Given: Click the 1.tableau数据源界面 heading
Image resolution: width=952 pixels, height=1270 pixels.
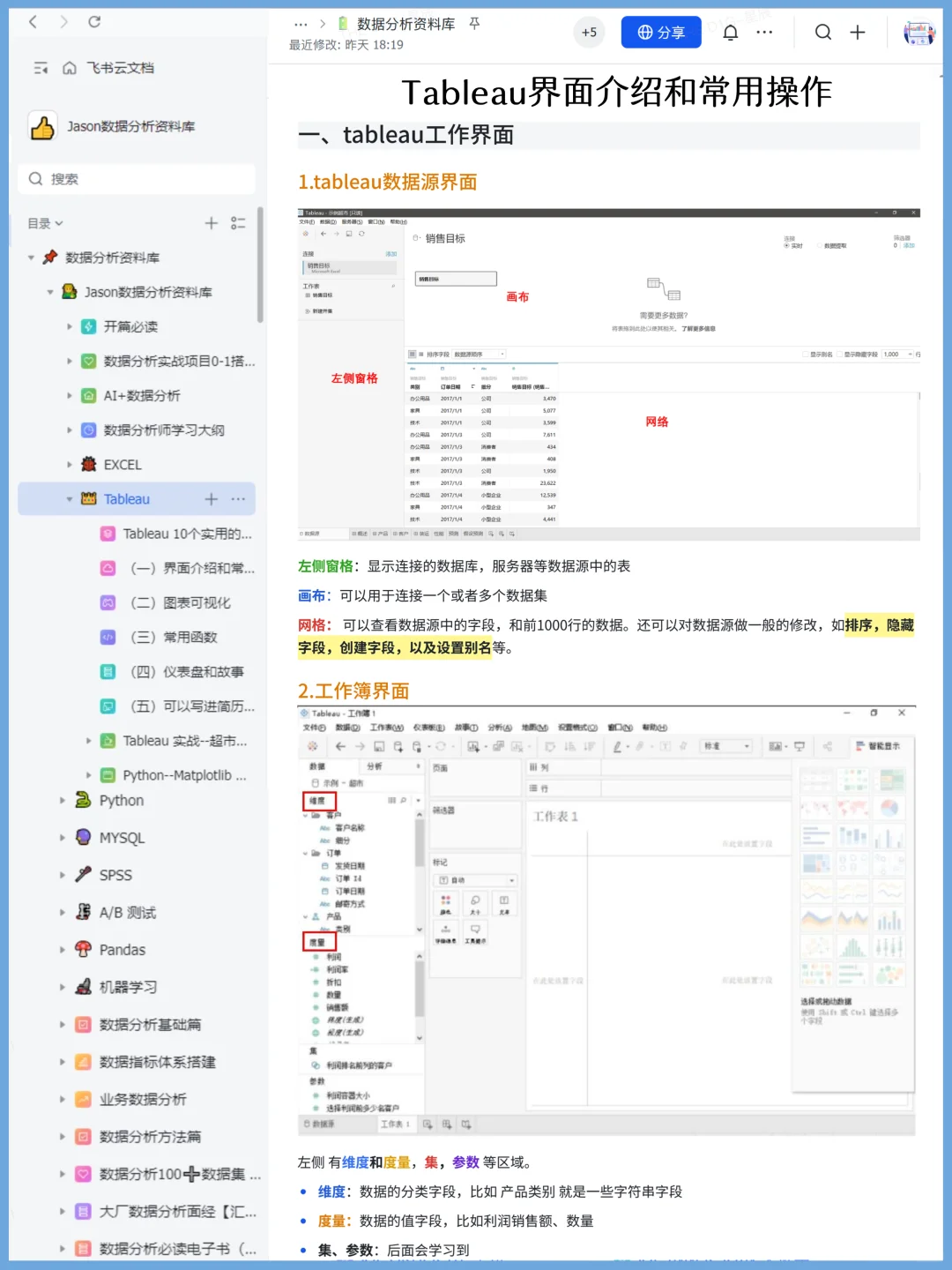Looking at the screenshot, I should pos(388,183).
